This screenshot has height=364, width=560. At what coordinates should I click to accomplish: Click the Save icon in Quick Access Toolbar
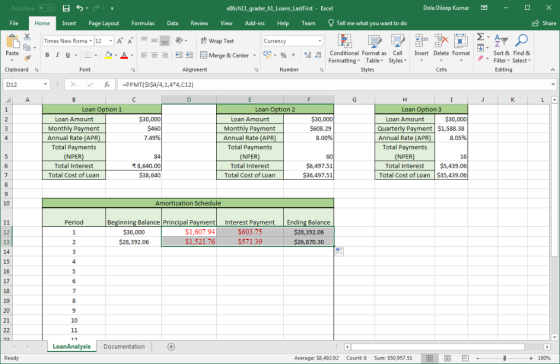click(x=66, y=8)
